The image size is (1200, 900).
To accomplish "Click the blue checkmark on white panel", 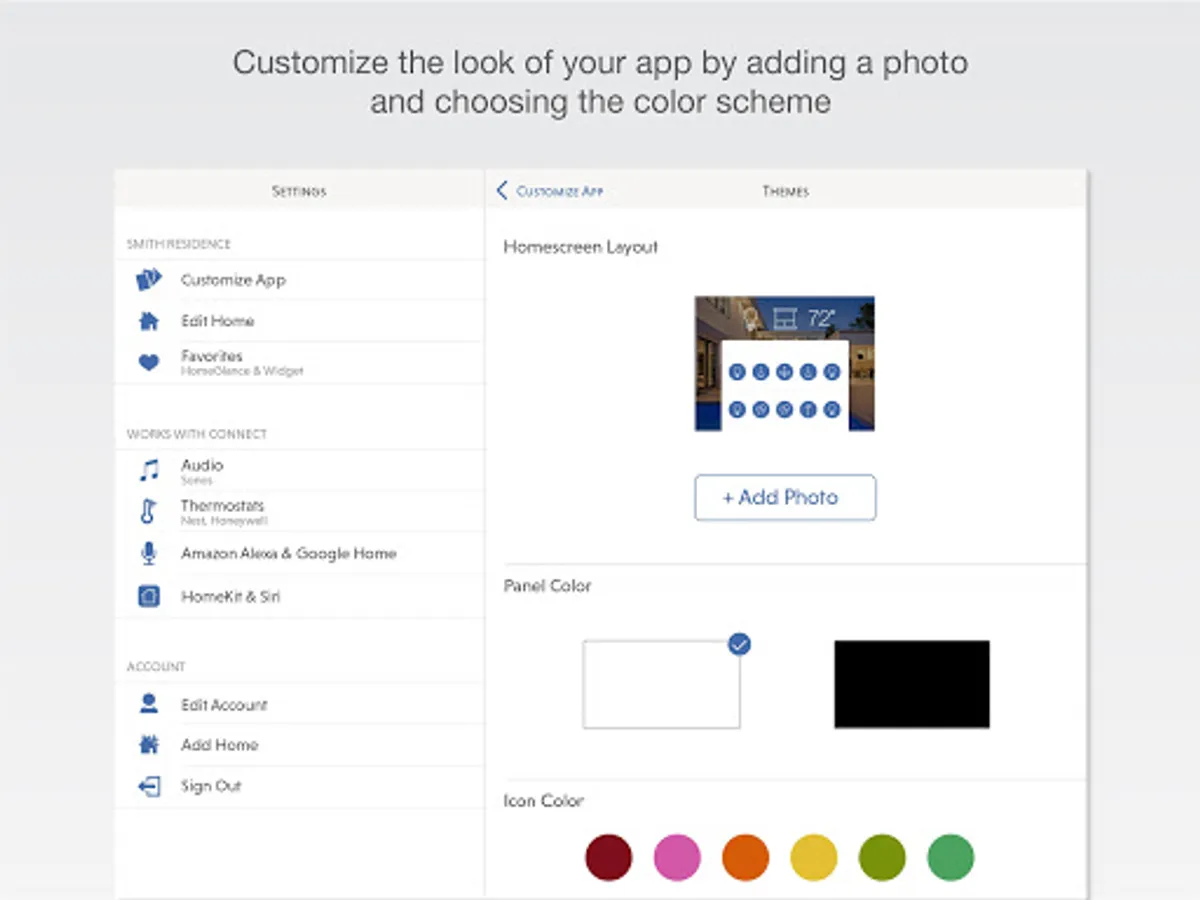I will (x=739, y=644).
